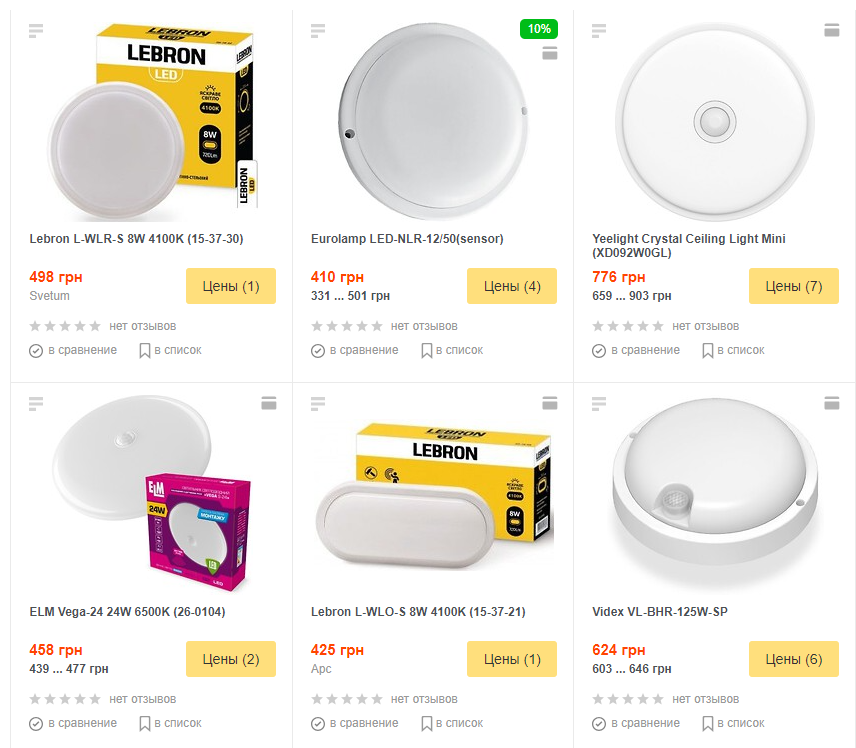Click gray card icon on Yeelight product
Image resolution: width=856 pixels, height=748 pixels.
(x=831, y=30)
